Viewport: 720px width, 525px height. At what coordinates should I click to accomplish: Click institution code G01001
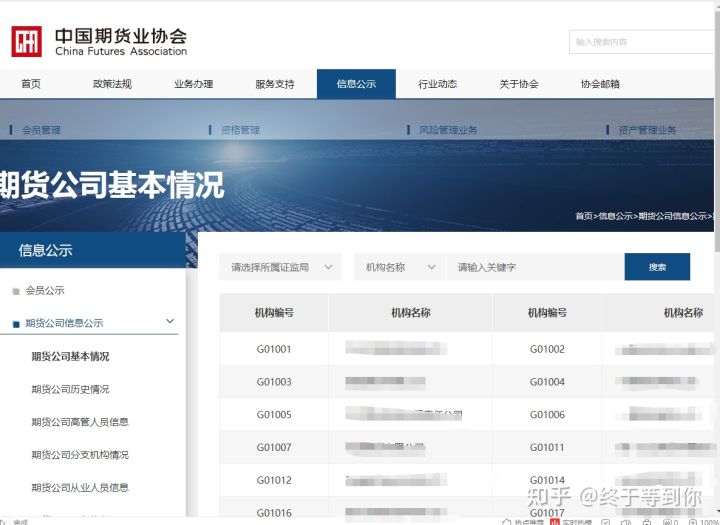274,349
